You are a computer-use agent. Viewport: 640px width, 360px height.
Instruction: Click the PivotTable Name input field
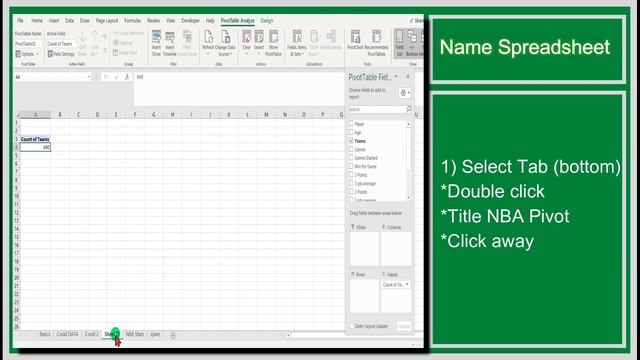(x=28, y=44)
